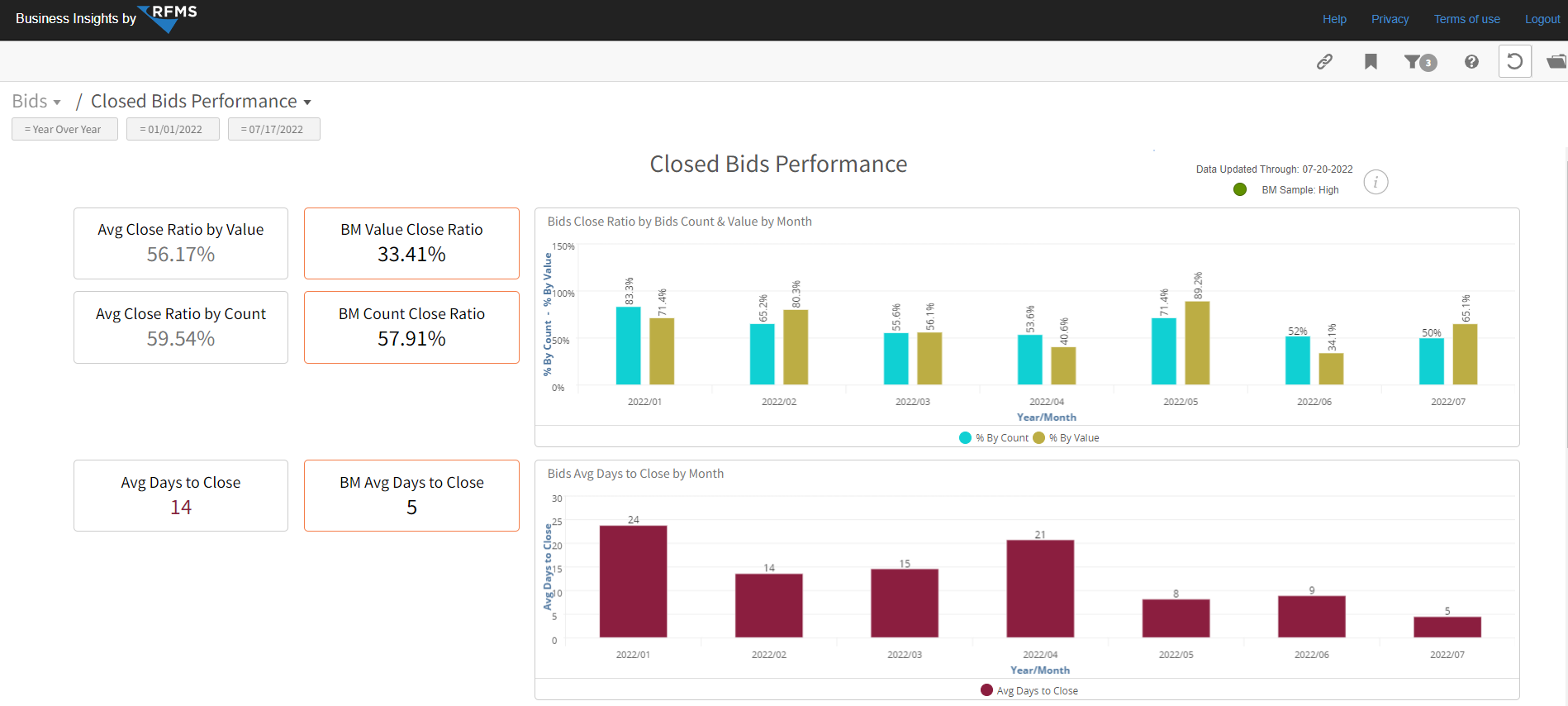Click the 2022/02 by-value bar labeled 80.3%
1568x706 pixels.
click(x=796, y=347)
